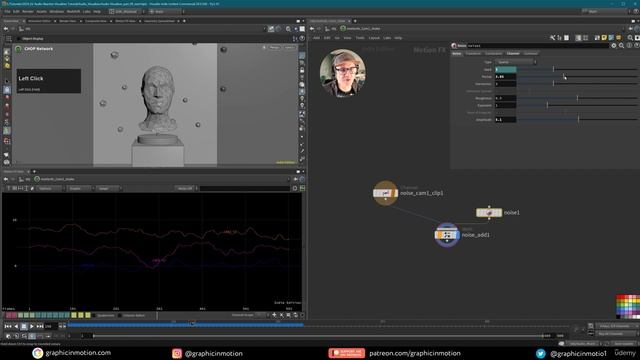Select the noise_add1 node
Viewport: 640px width, 360px height.
pyautogui.click(x=447, y=235)
